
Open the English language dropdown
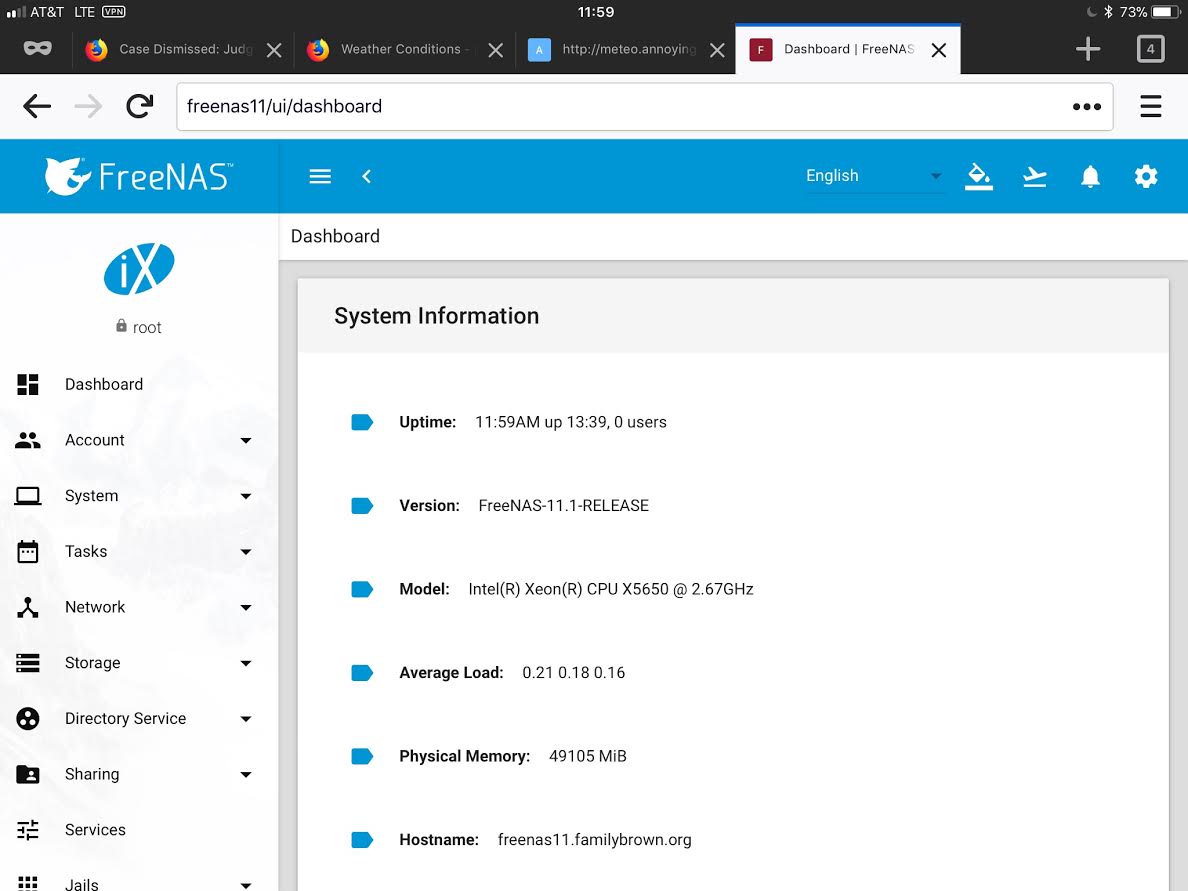point(874,176)
